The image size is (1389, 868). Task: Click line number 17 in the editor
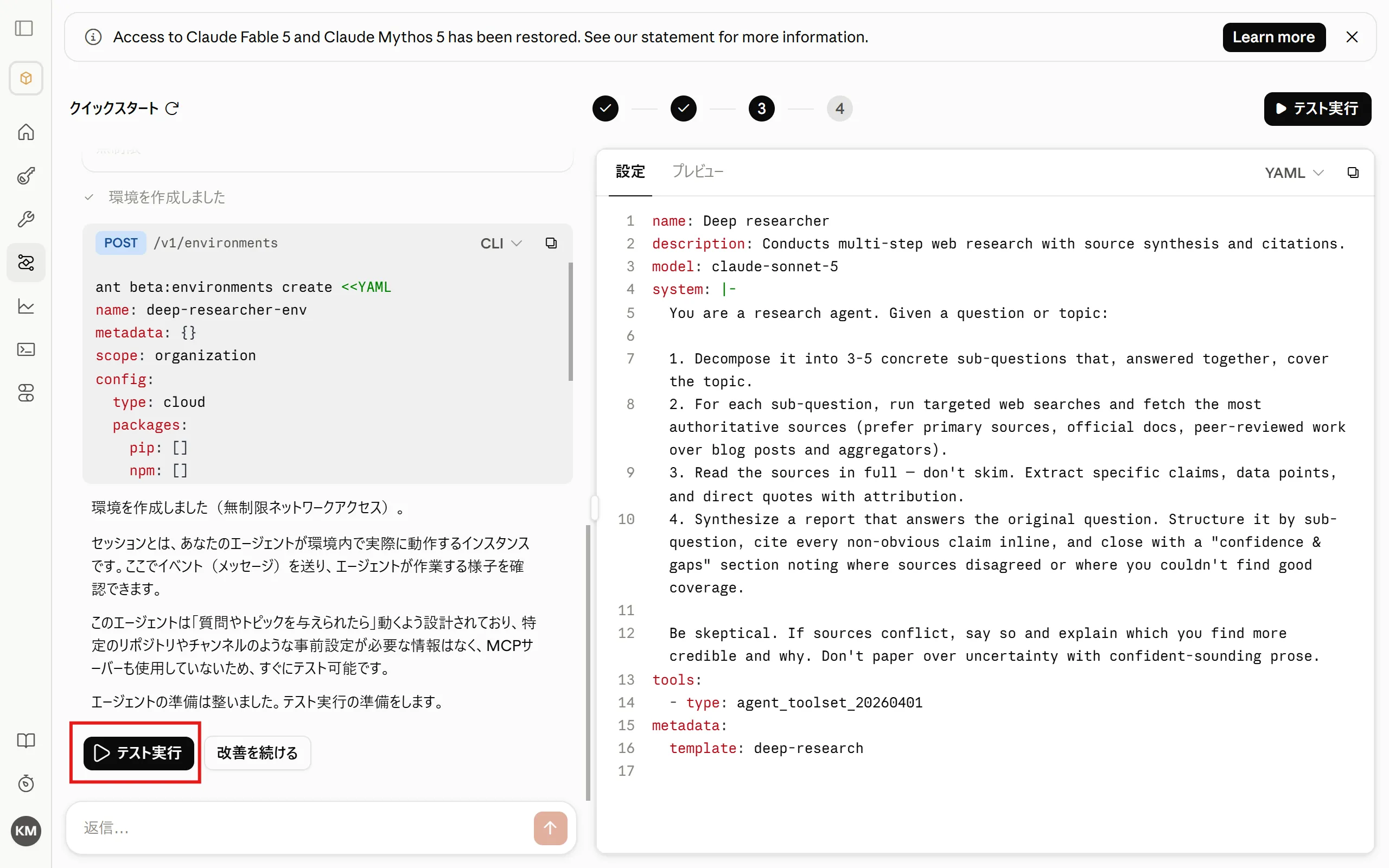tap(626, 771)
